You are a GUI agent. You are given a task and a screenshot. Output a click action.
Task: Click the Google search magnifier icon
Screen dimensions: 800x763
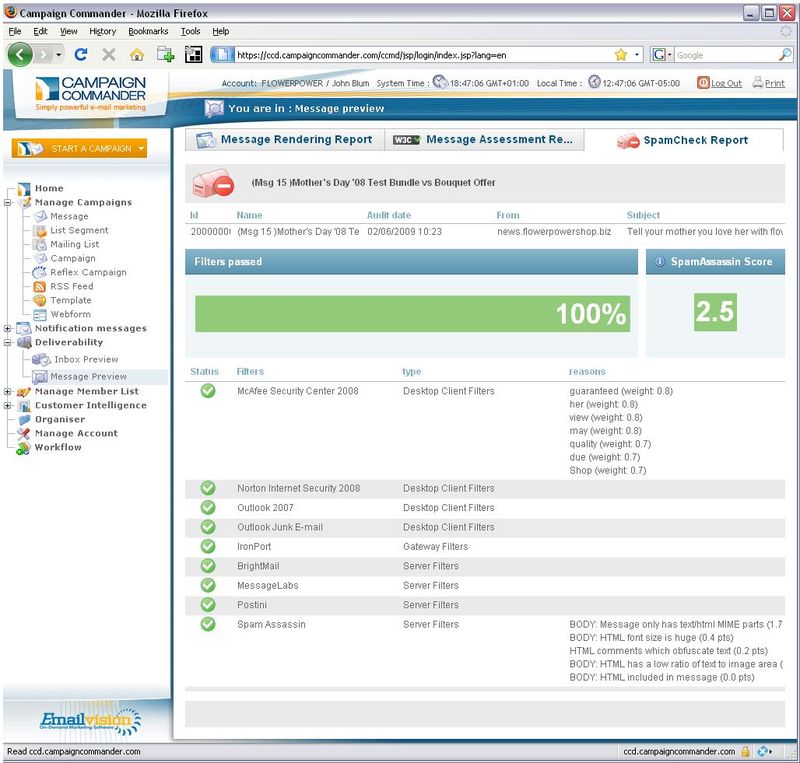785,54
